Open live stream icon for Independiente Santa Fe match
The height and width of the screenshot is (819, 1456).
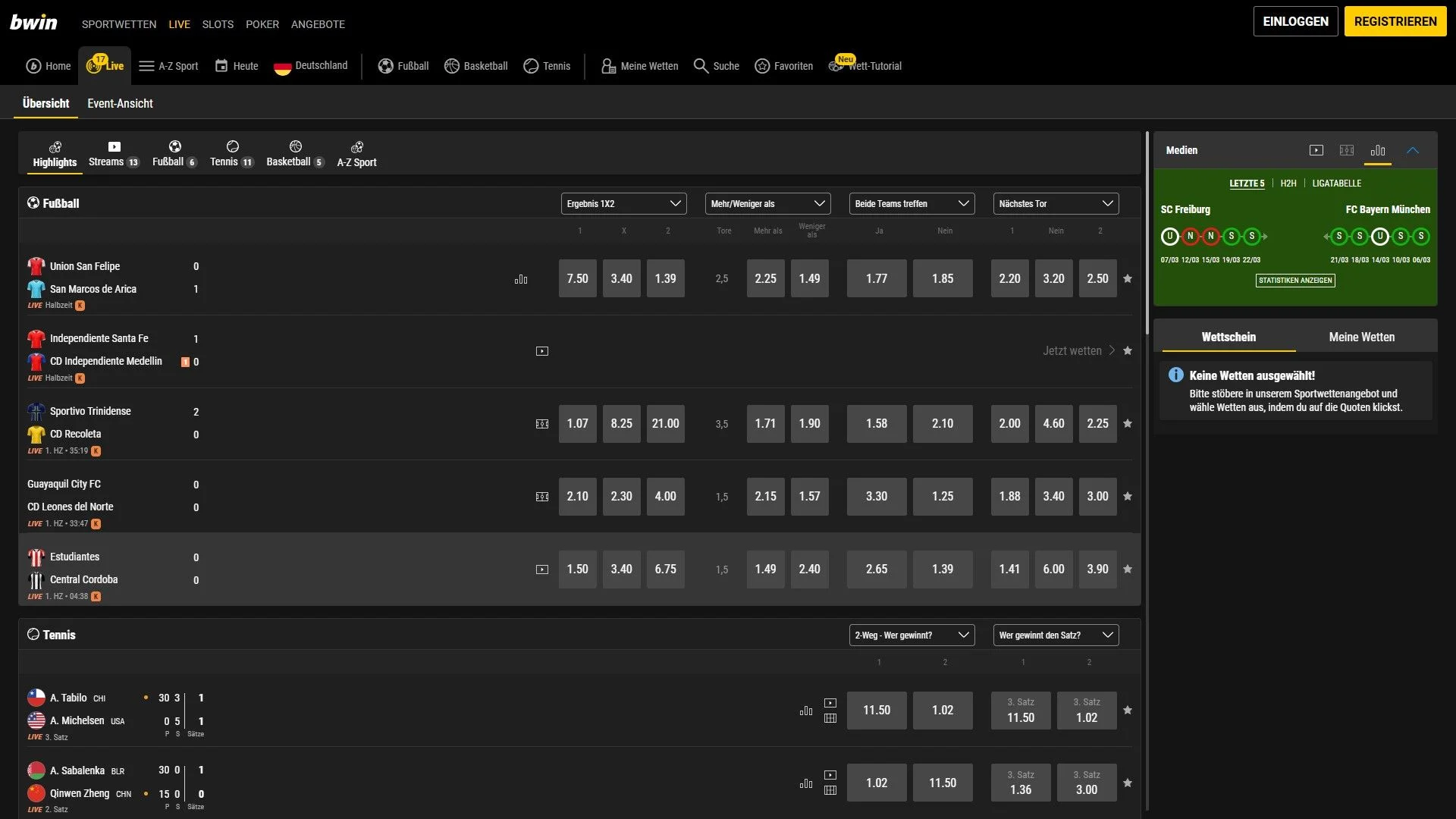pos(542,351)
